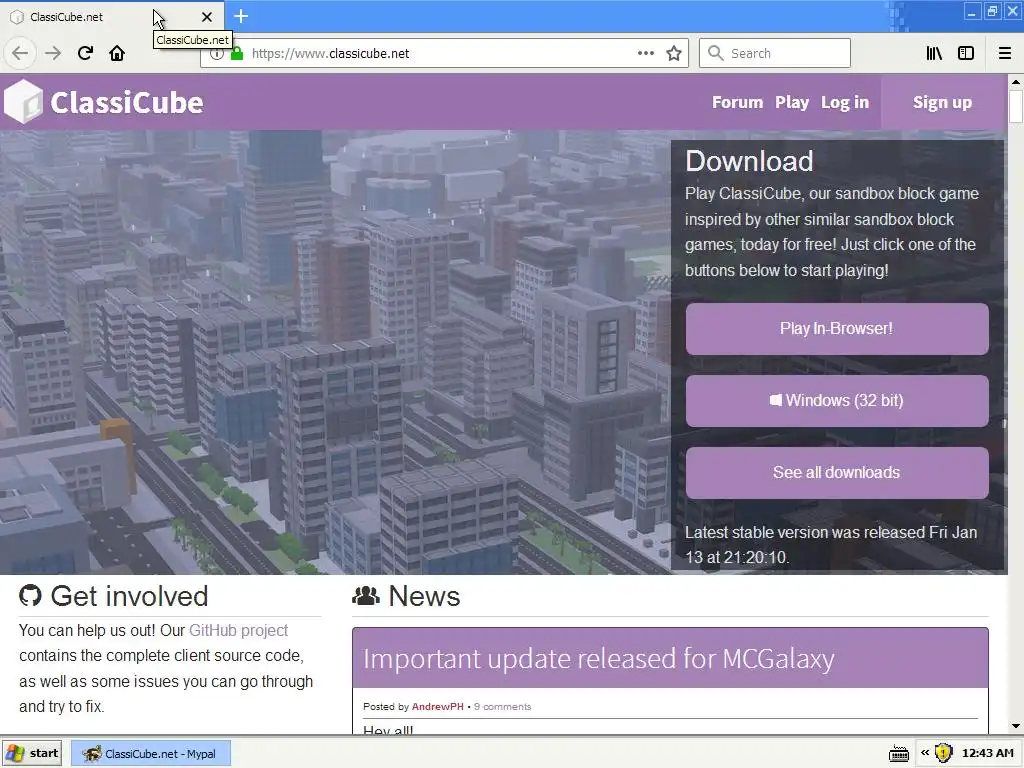Open a new tab with plus button
1024x768 pixels.
(x=241, y=16)
